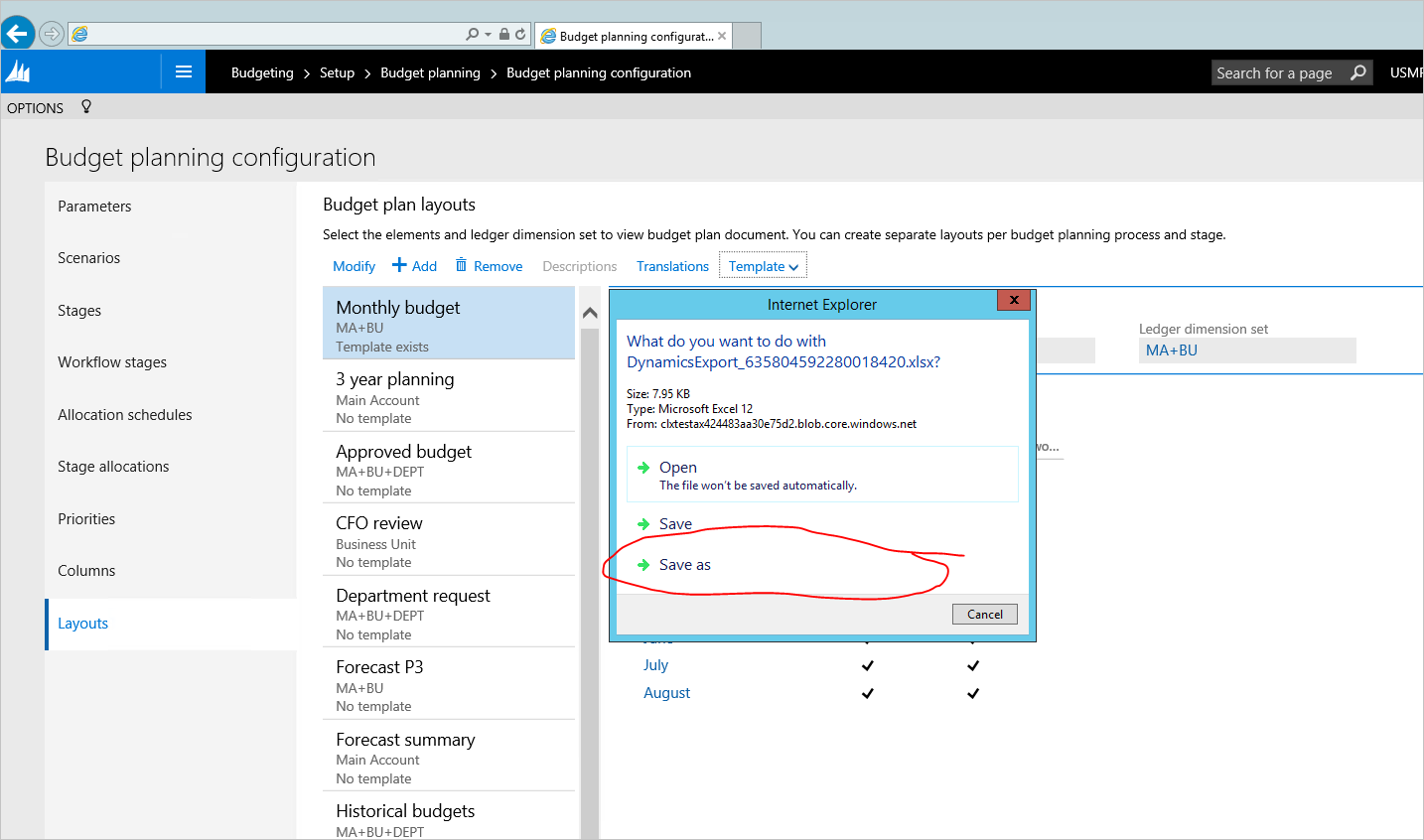
Task: Open Workflow stages in the side menu
Action: click(x=112, y=362)
